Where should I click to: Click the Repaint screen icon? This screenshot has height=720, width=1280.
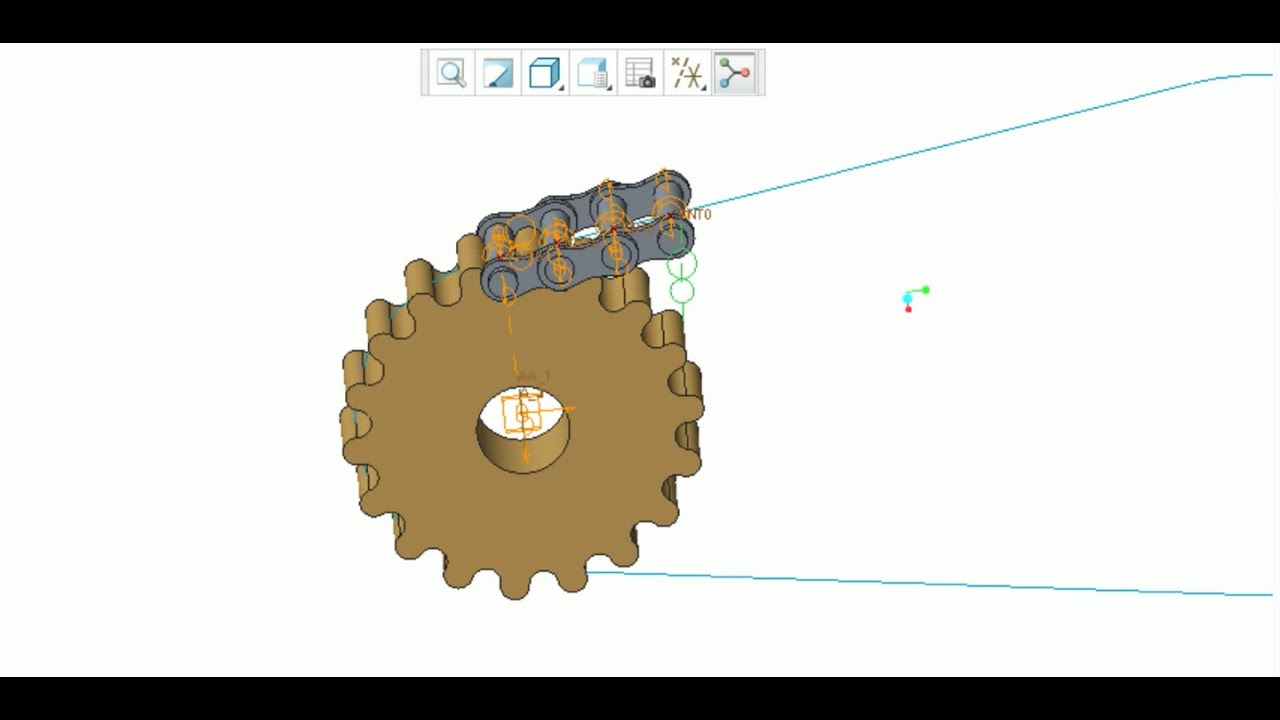click(x=498, y=73)
